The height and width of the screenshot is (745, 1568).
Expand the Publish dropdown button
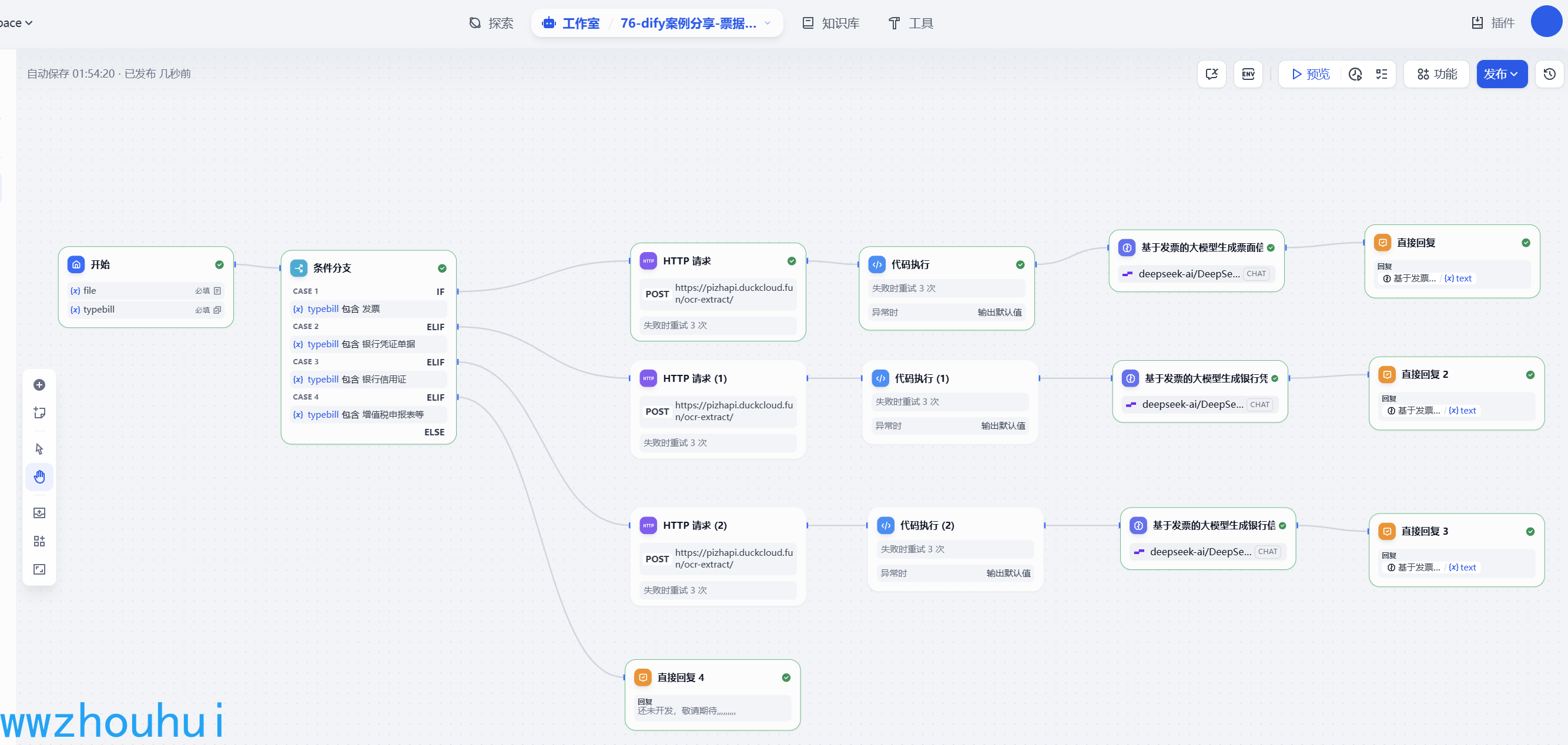click(x=1501, y=74)
